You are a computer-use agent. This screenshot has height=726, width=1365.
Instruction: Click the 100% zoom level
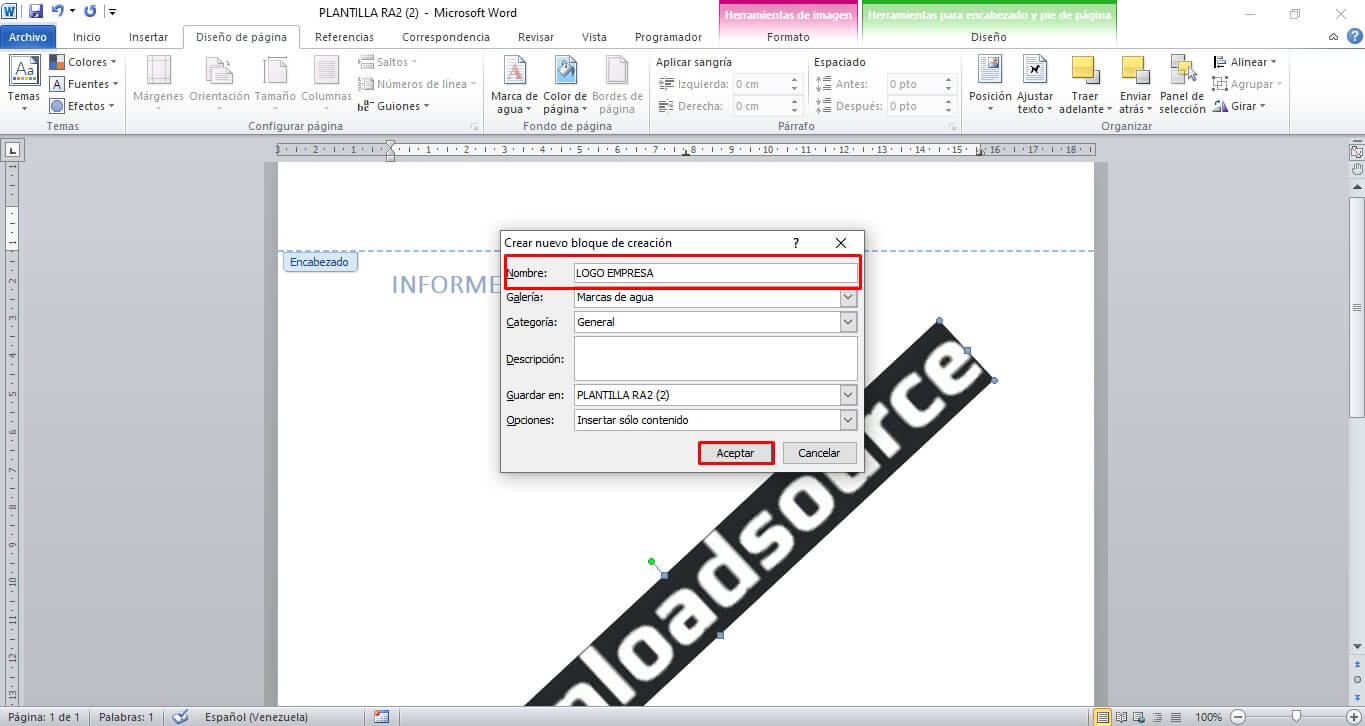pyautogui.click(x=1208, y=717)
